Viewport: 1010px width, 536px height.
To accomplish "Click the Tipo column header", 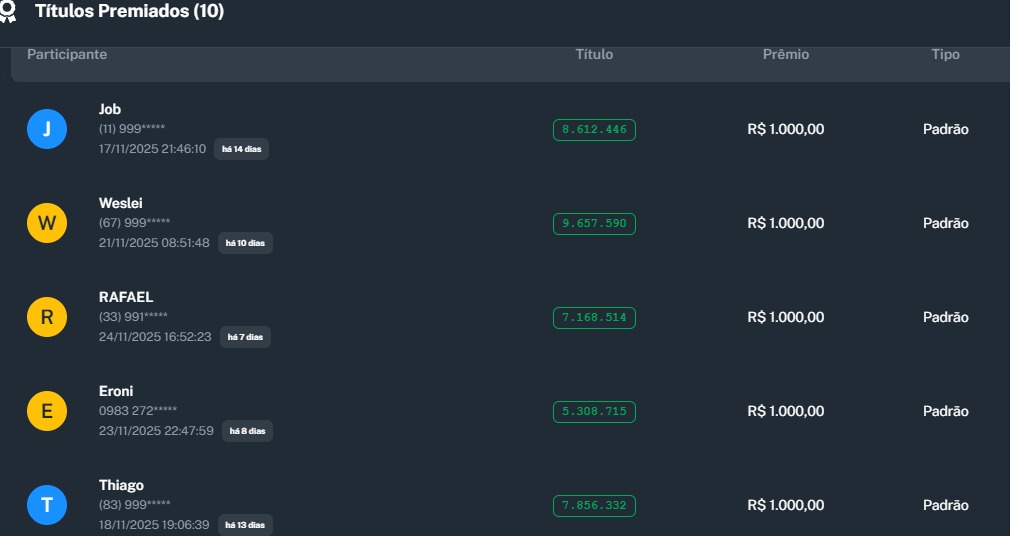I will click(945, 55).
